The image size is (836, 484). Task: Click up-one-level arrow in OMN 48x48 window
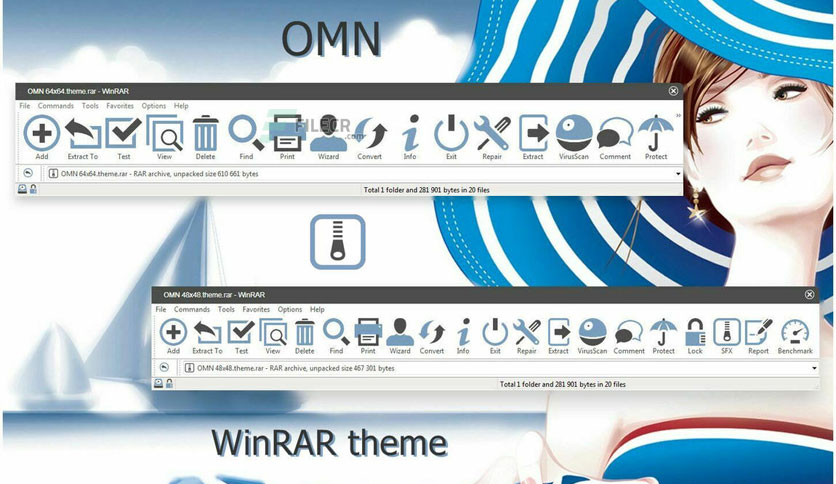164,367
